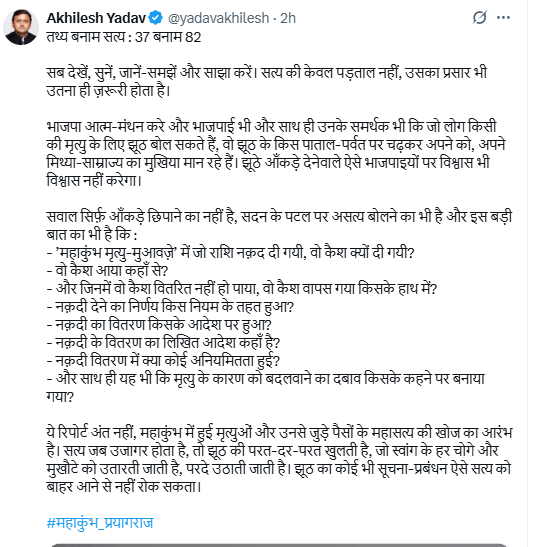Viewport: 538px width, 547px height.
Task: Click the bullet नक़दी देने का निर्णय किस नियम
Action: (x=170, y=307)
